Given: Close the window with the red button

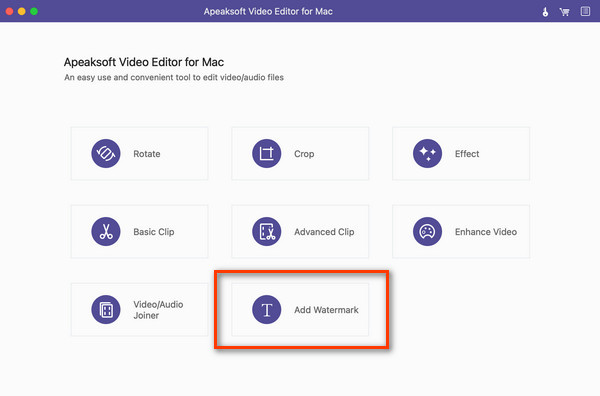Looking at the screenshot, I should point(10,11).
